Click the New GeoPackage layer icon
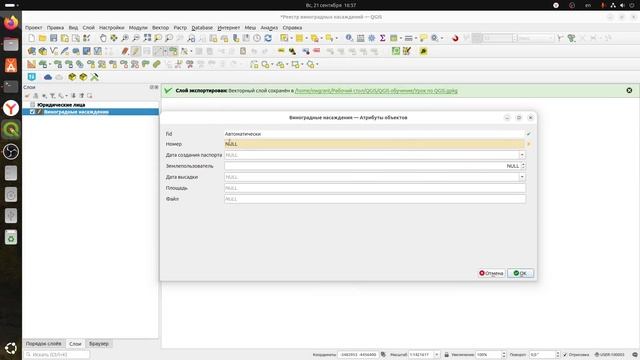Image resolution: width=640 pixels, height=360 pixels. coord(42,51)
